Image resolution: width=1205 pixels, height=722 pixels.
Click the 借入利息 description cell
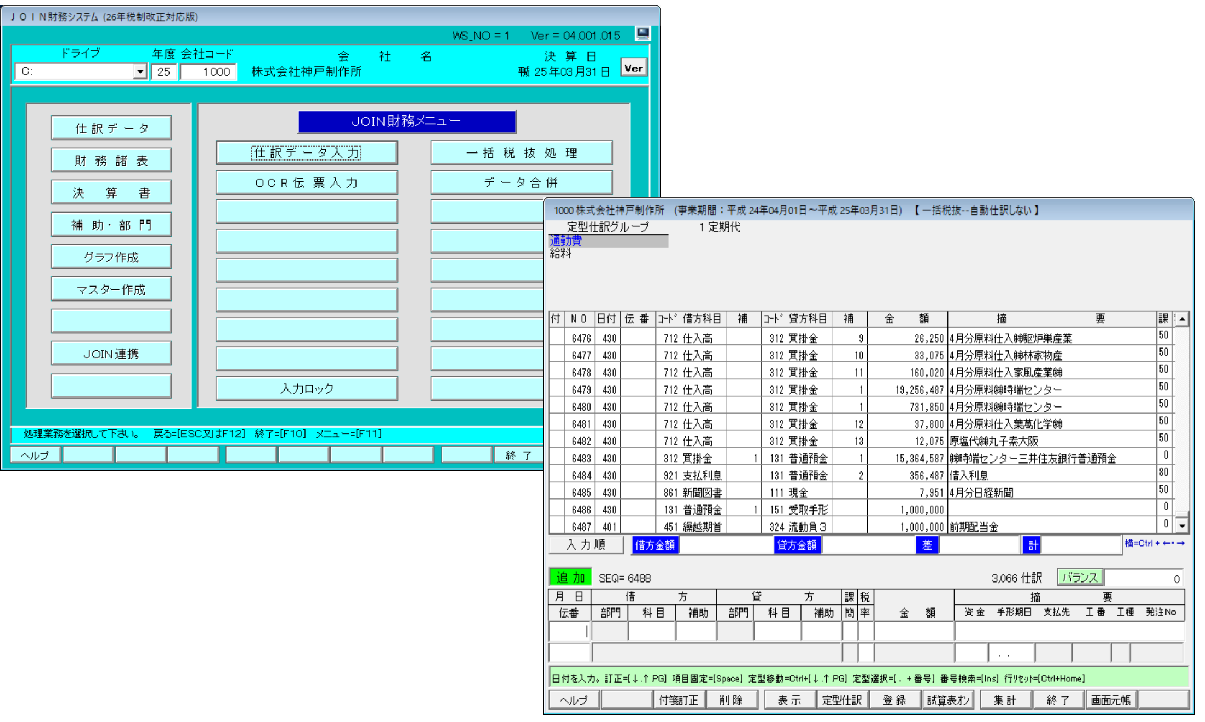tap(1052, 474)
